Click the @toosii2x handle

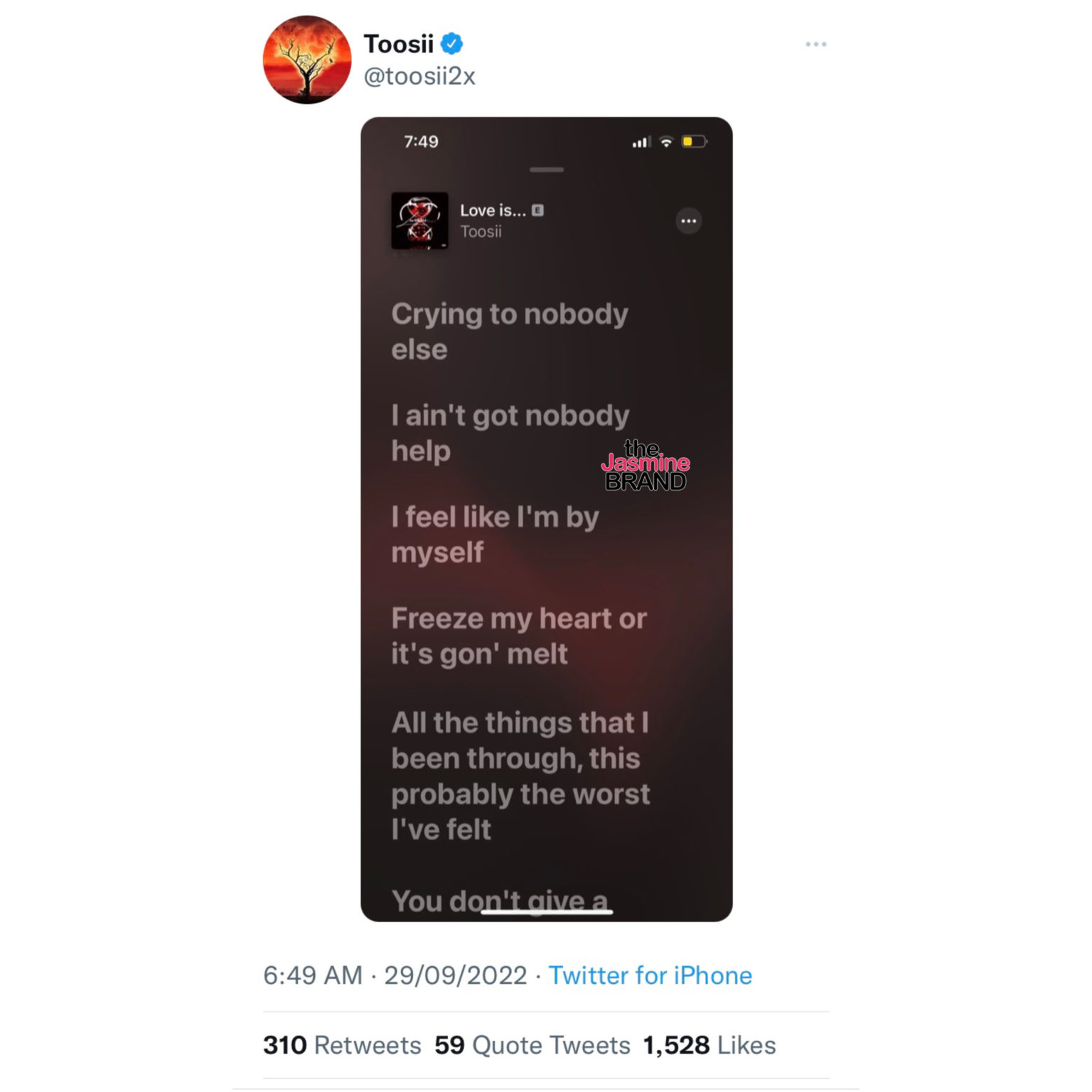pyautogui.click(x=419, y=76)
